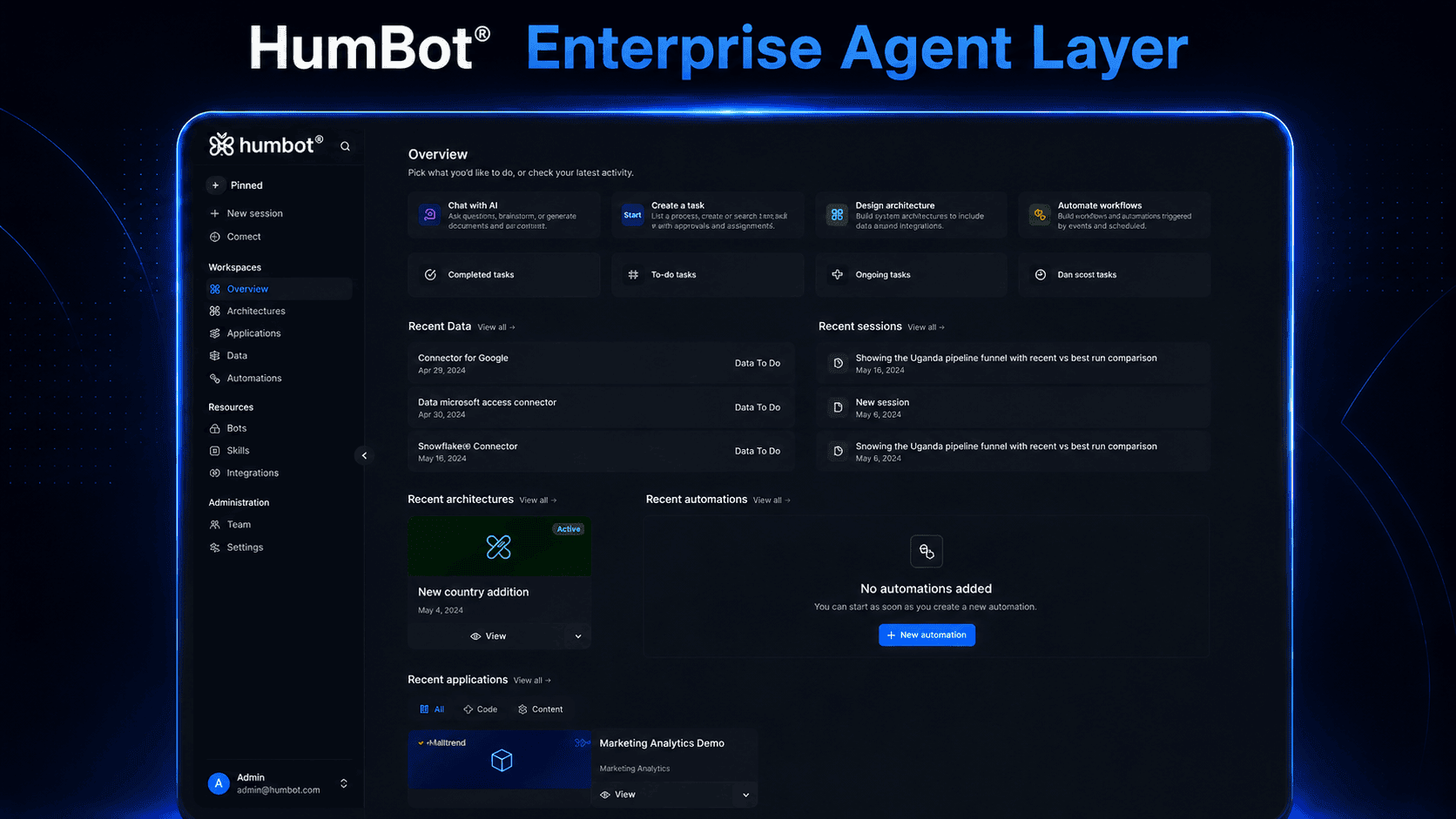Open the Data workspace
This screenshot has width=1456, height=819.
[228, 356]
